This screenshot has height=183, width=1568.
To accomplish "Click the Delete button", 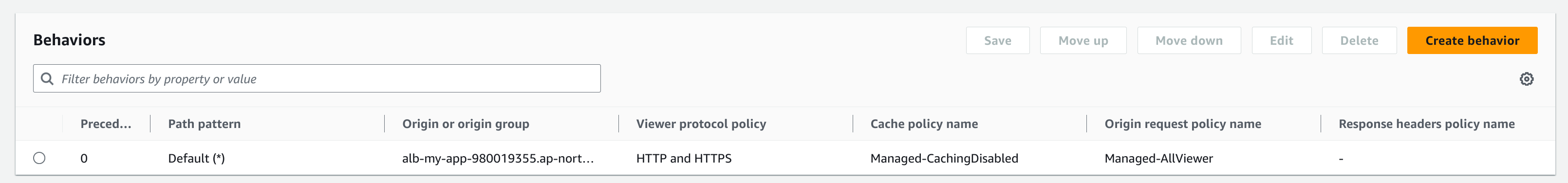I will pos(1359,40).
